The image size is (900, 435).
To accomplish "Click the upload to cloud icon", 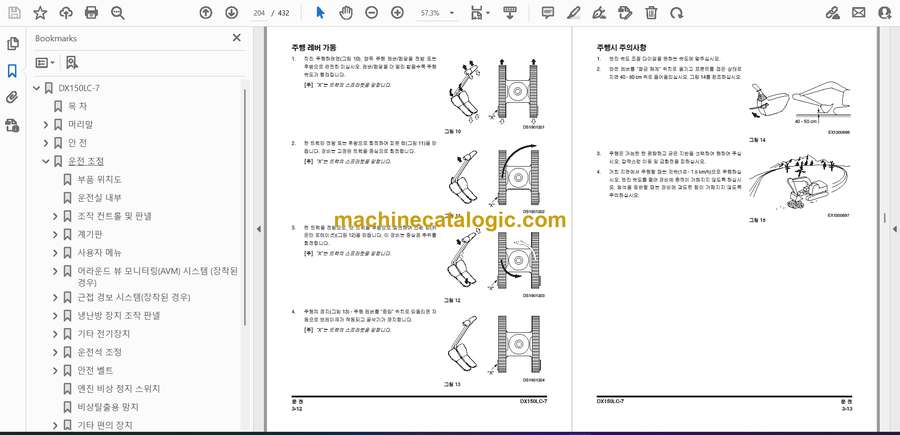I will tap(66, 13).
